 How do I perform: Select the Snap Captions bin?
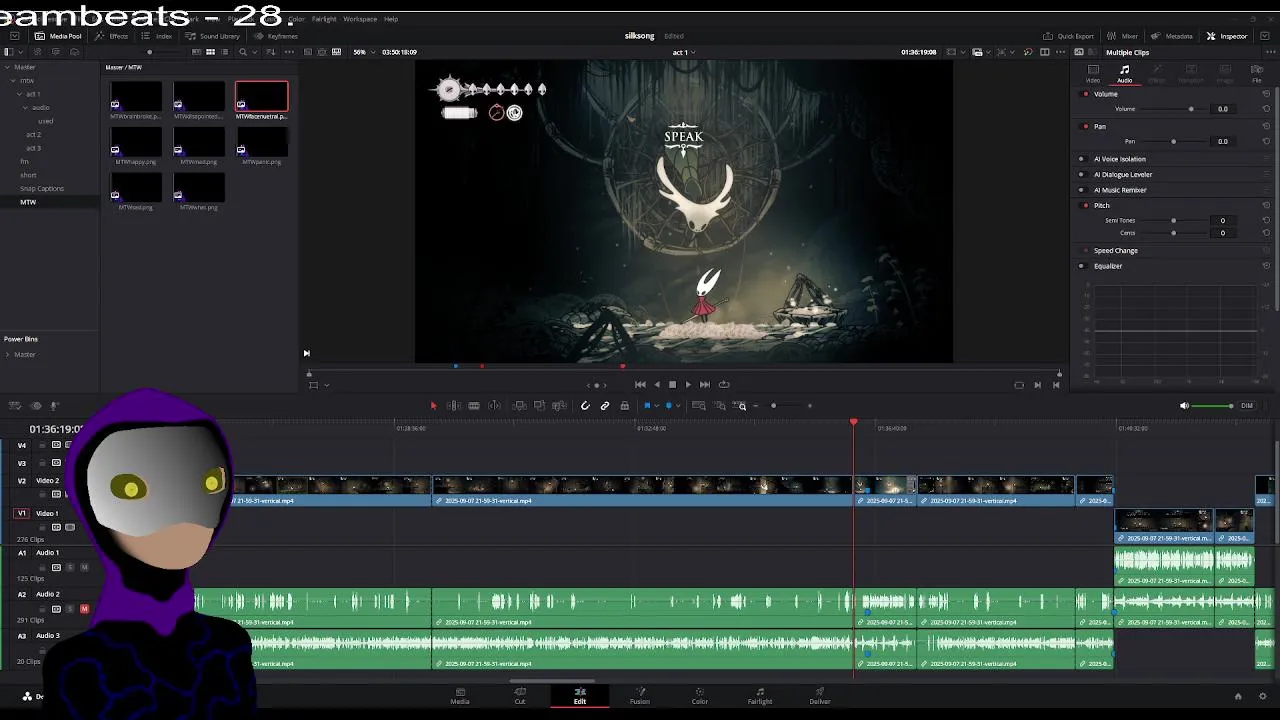pyautogui.click(x=41, y=188)
